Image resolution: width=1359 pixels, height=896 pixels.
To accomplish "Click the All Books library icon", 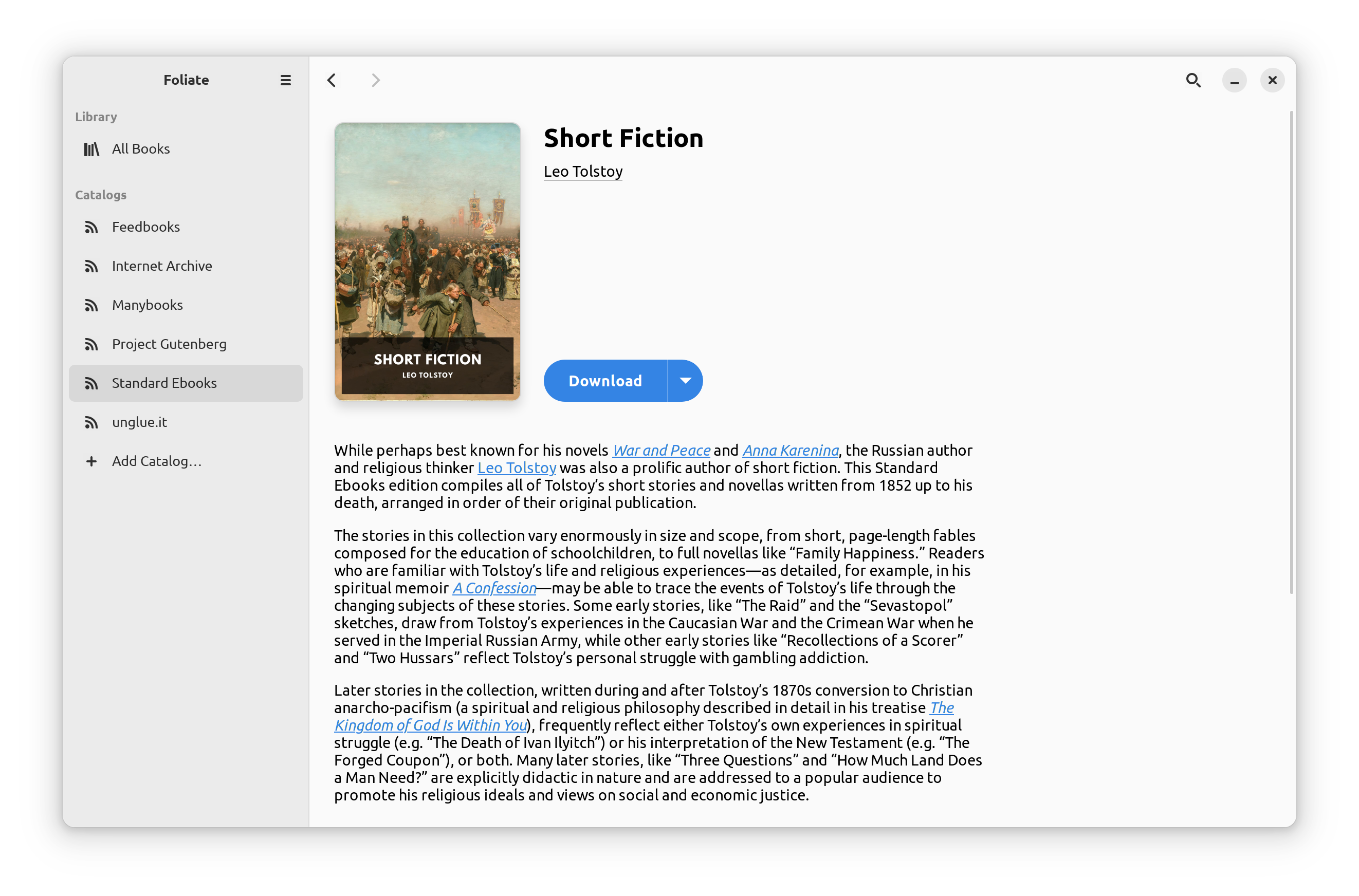I will pos(91,149).
